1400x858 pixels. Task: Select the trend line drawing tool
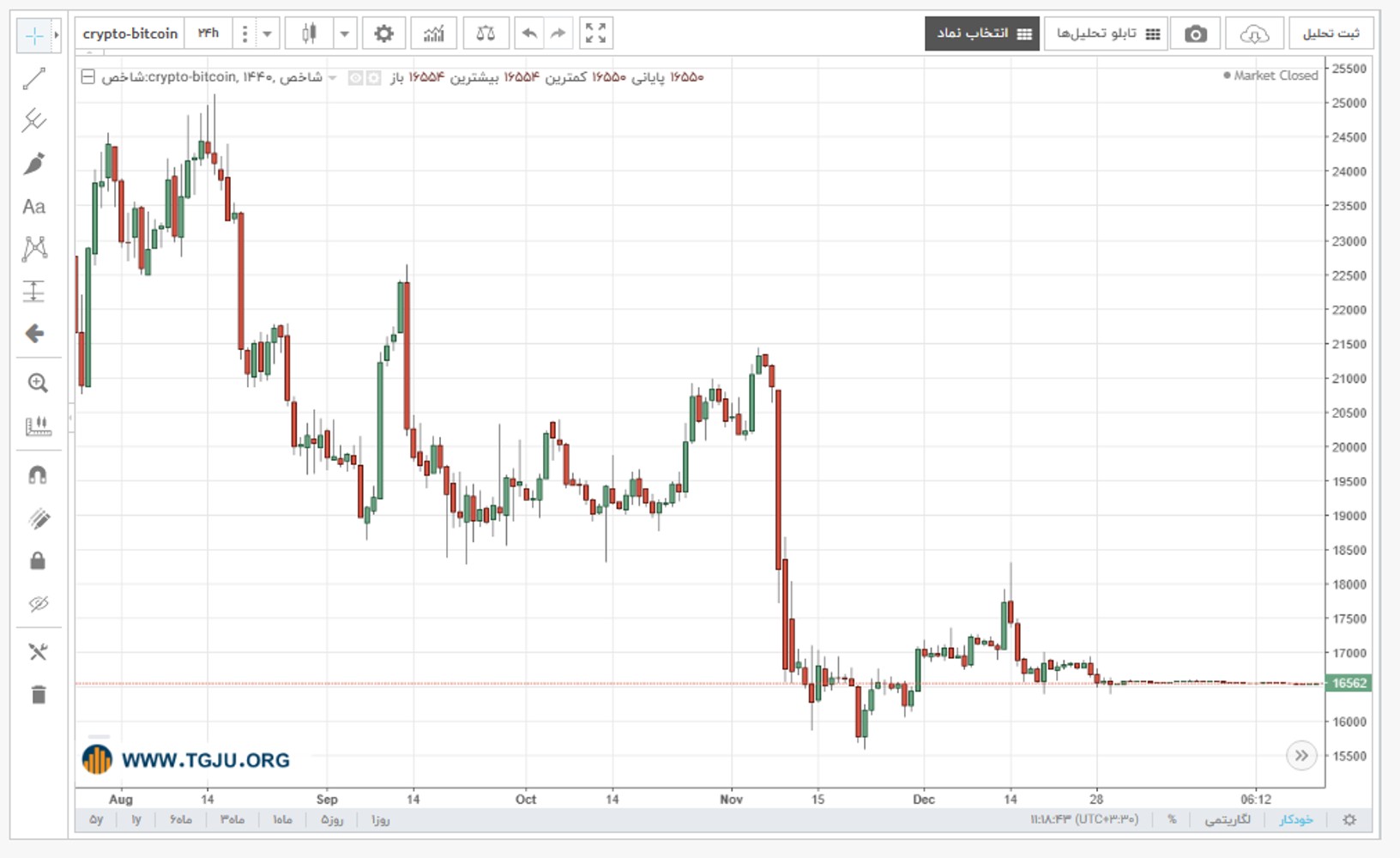(34, 78)
